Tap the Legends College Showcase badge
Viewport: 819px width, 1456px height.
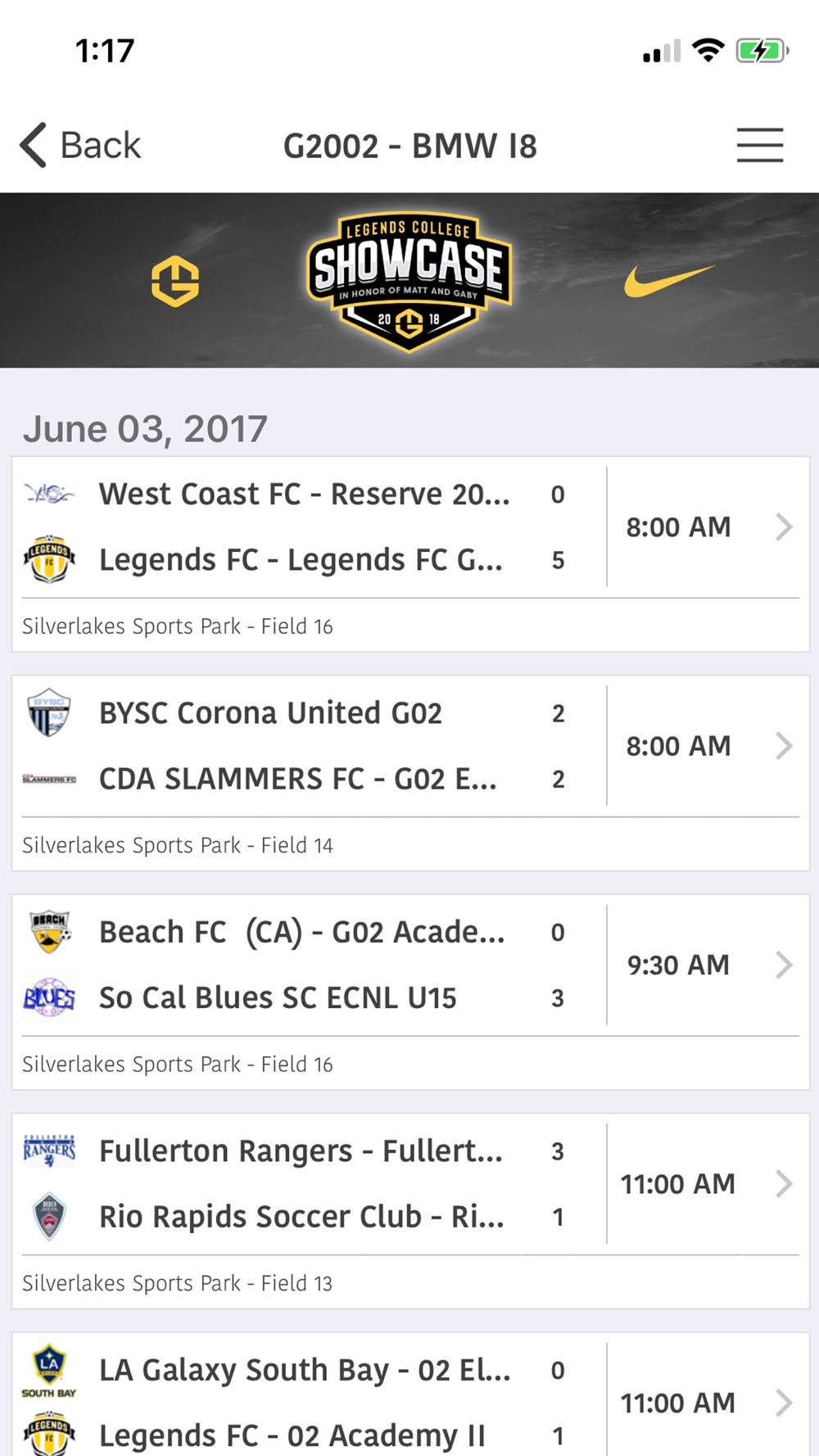point(409,281)
